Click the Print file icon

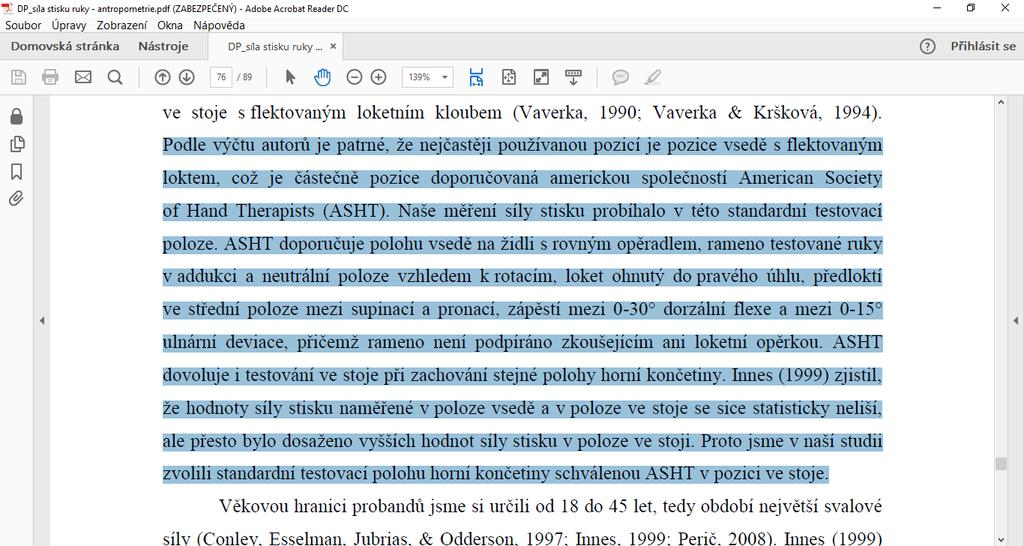pos(50,77)
